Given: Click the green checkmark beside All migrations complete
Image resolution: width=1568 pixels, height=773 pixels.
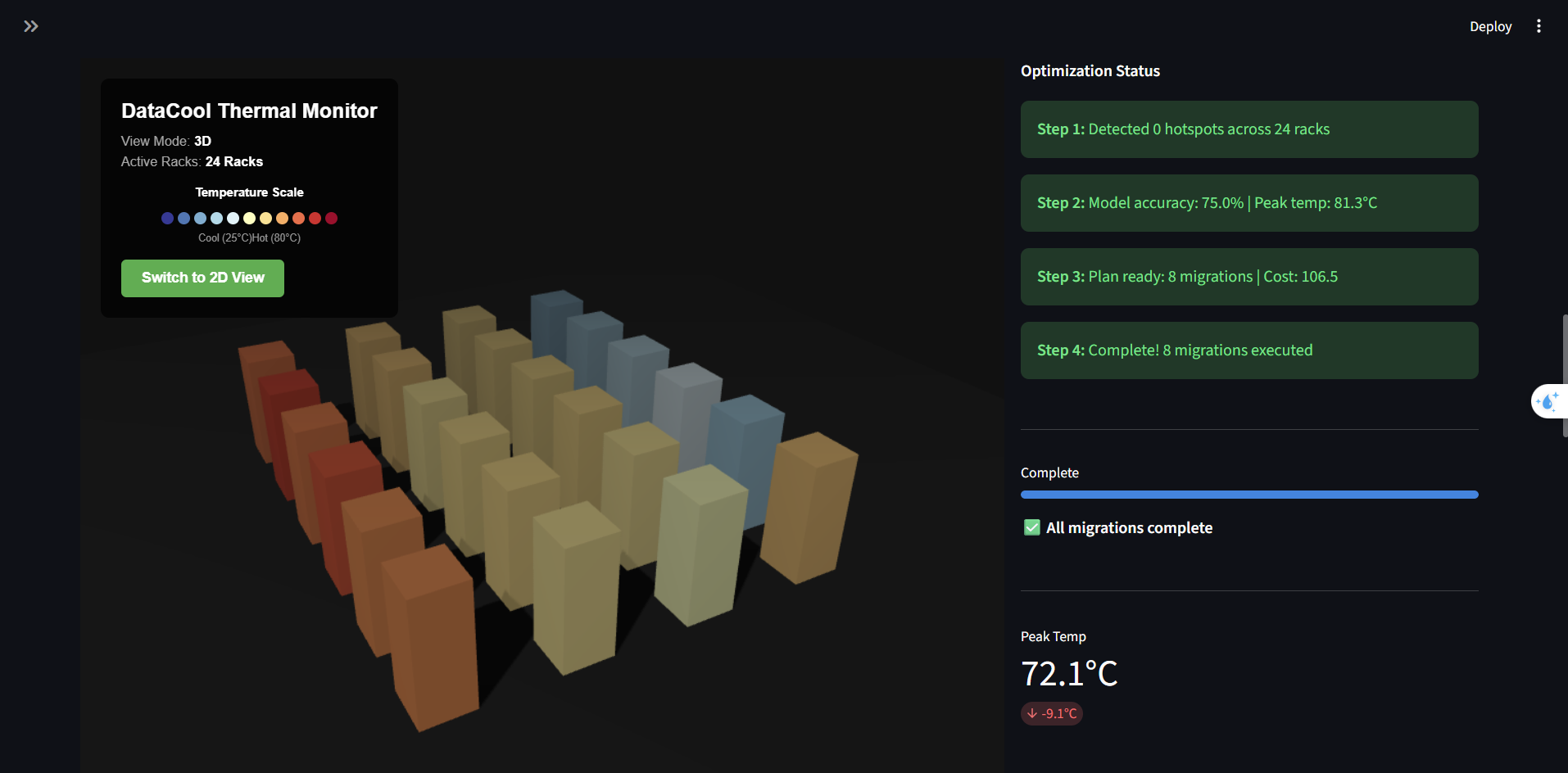Looking at the screenshot, I should [x=1032, y=527].
